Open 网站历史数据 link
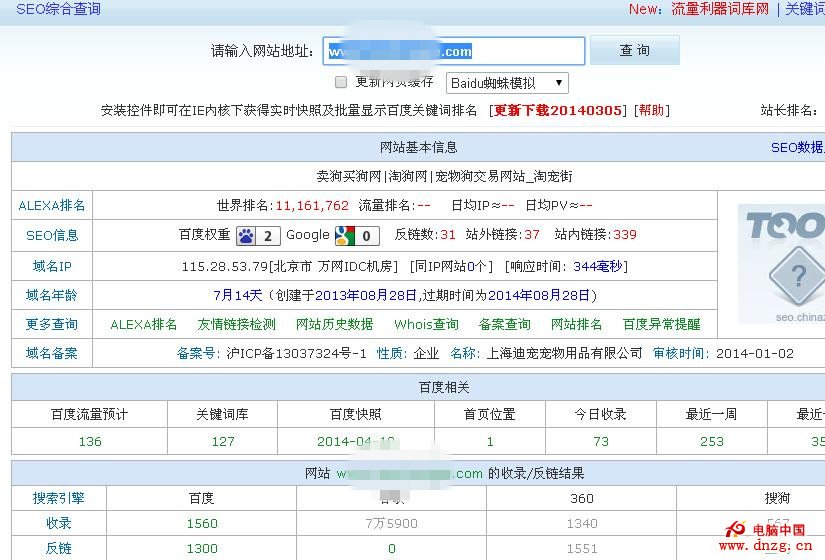The height and width of the screenshot is (560, 825). coord(334,324)
